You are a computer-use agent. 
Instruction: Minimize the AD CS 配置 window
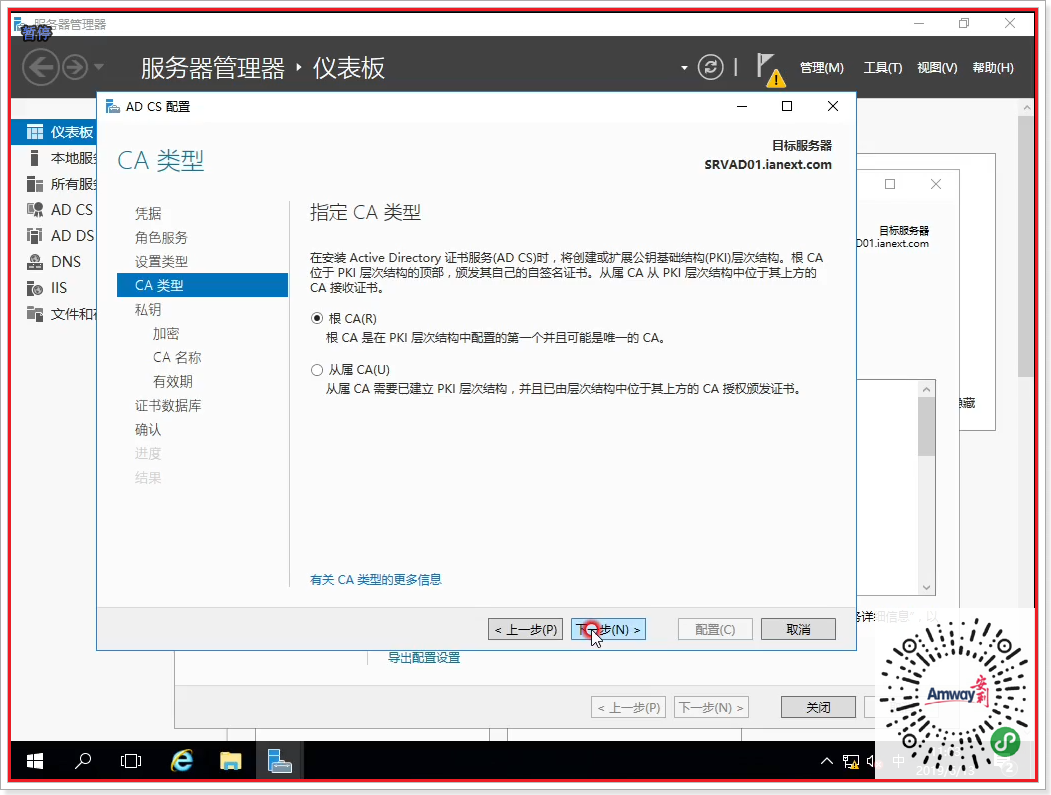[742, 106]
